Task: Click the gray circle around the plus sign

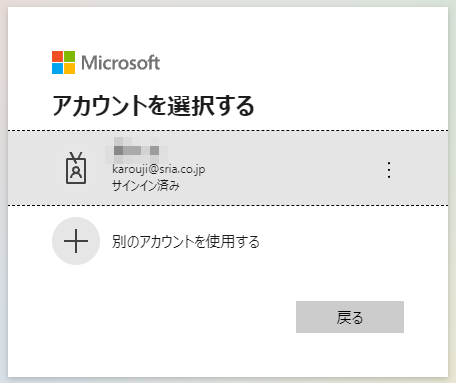Action: point(76,241)
